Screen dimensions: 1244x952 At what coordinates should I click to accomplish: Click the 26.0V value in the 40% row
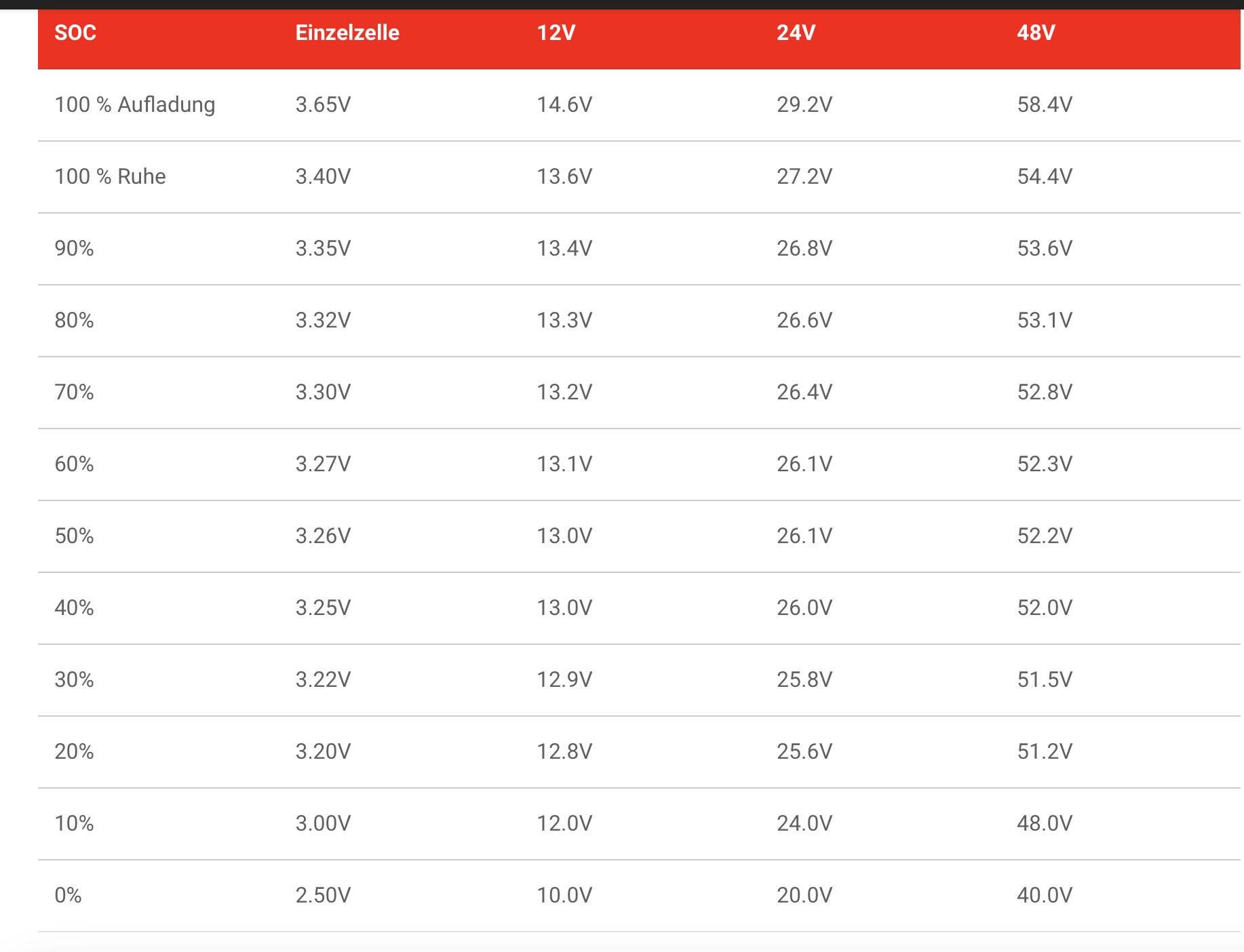point(804,608)
